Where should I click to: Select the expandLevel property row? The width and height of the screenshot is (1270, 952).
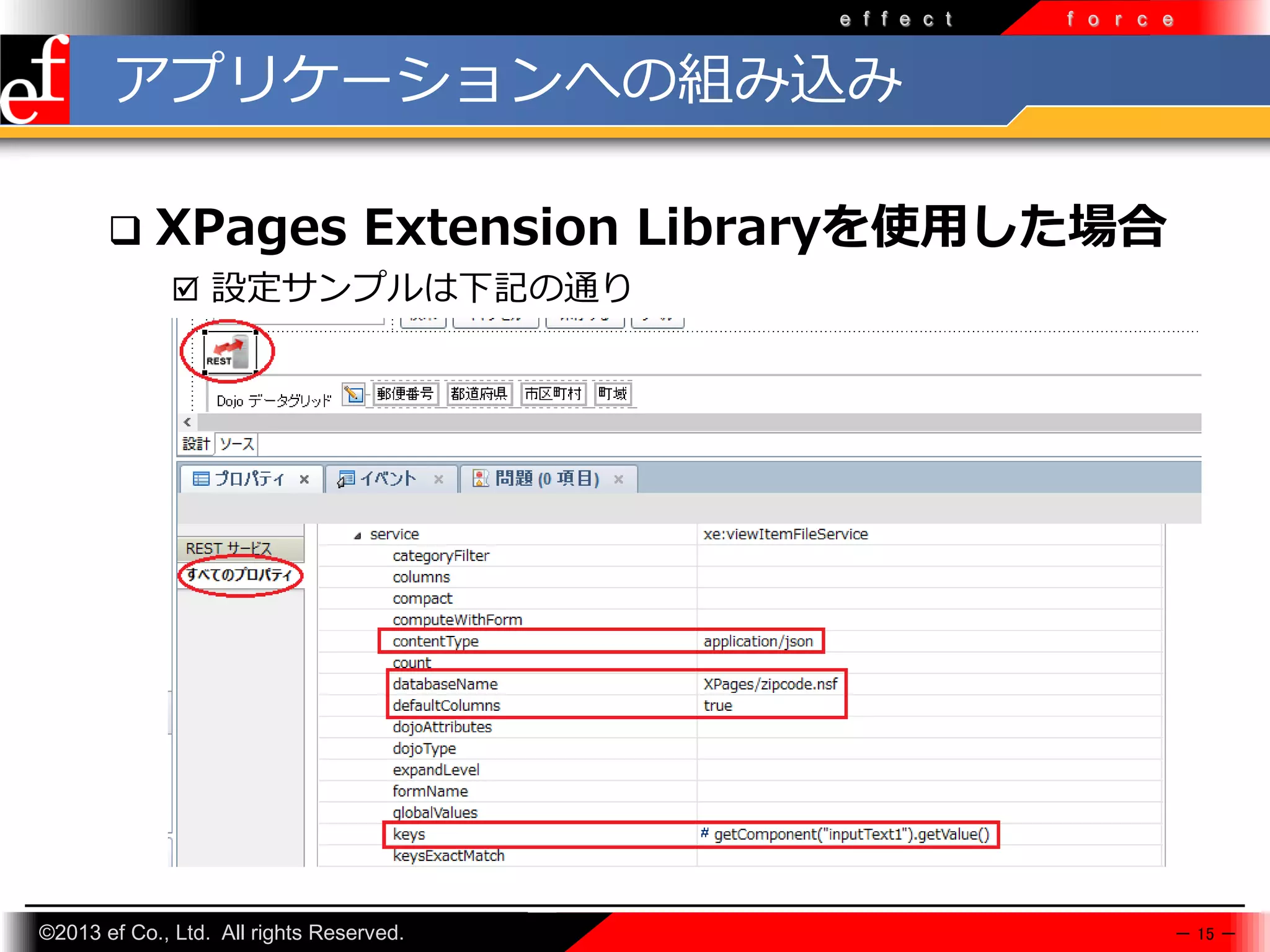coord(740,770)
